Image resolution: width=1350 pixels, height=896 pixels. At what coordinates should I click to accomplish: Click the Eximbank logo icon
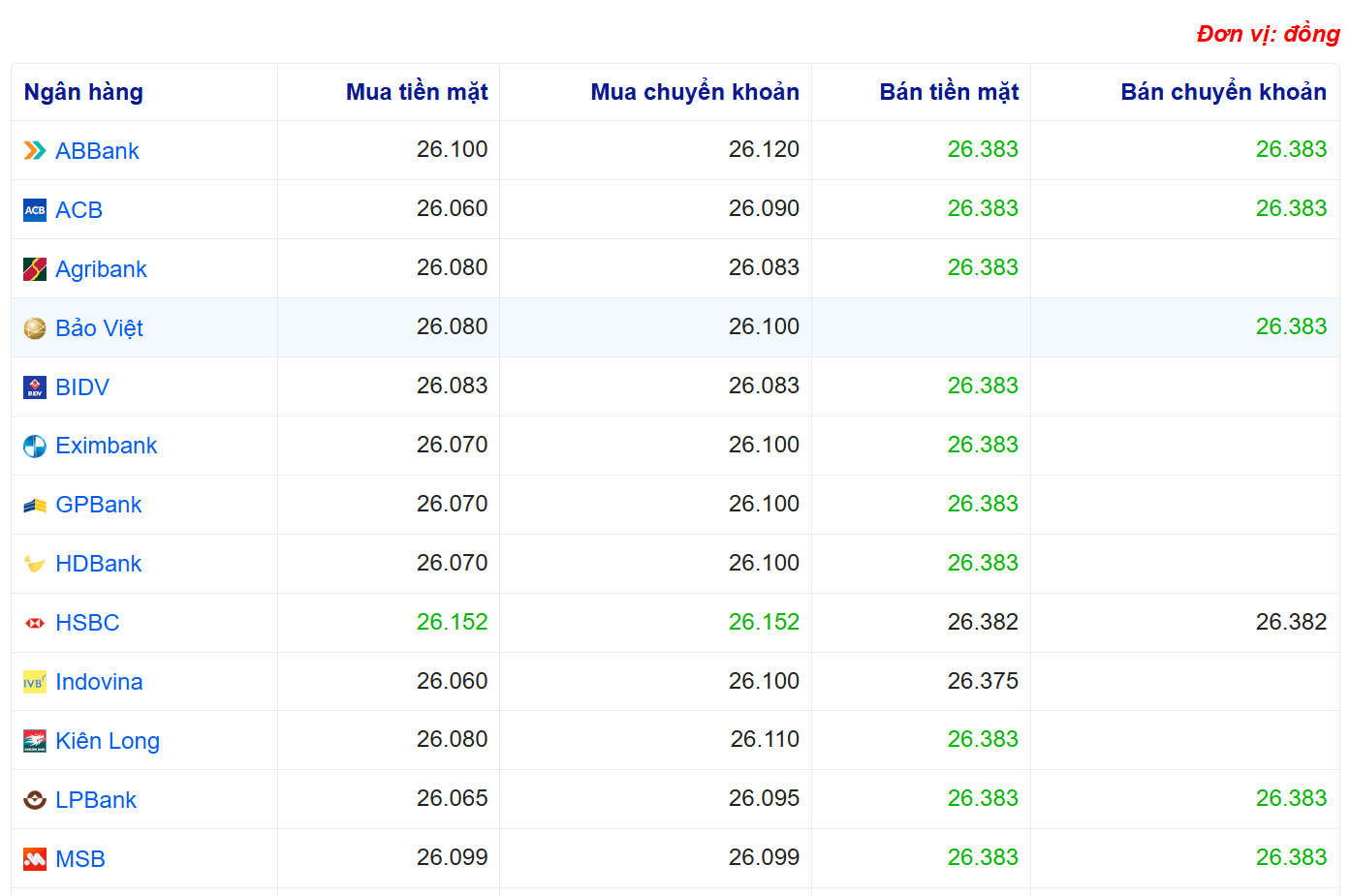[35, 447]
